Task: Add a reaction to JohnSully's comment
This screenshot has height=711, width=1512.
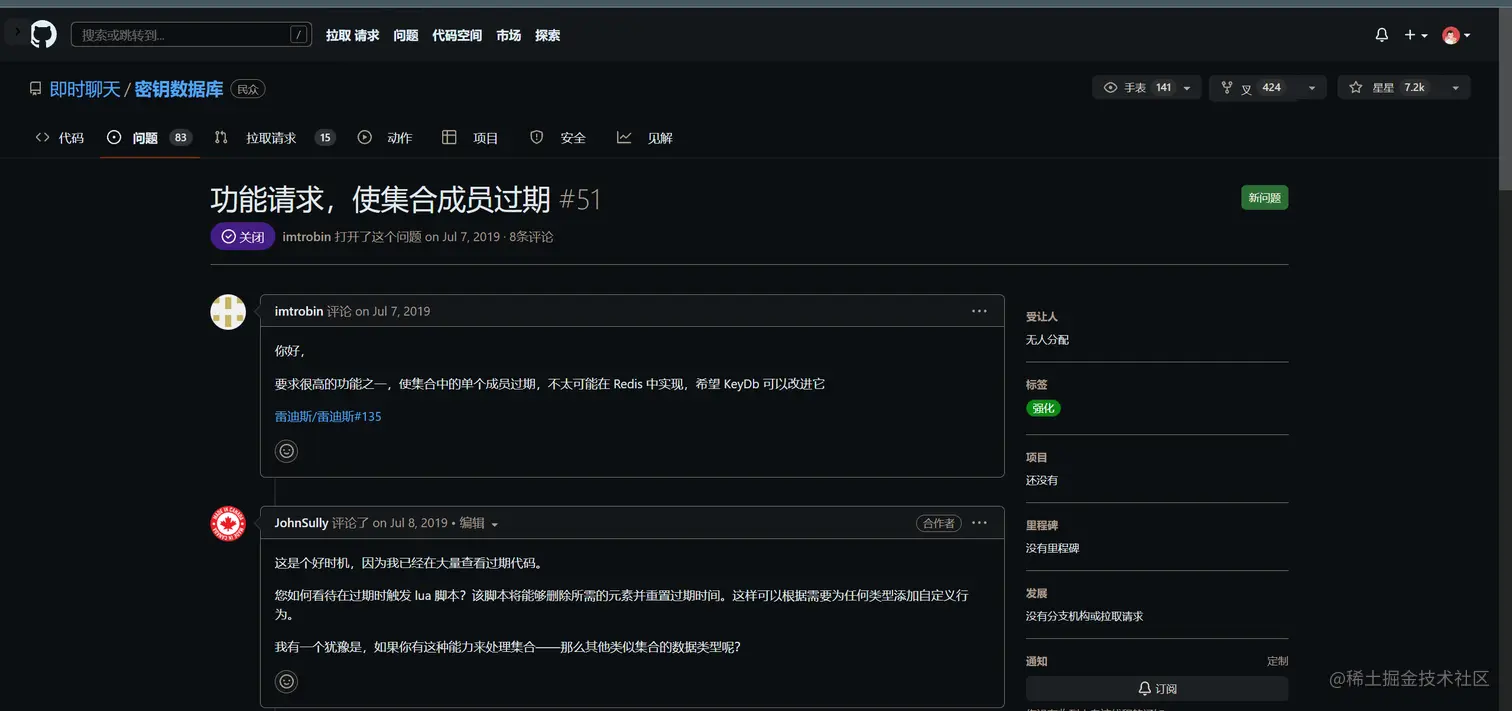Action: pos(287,682)
